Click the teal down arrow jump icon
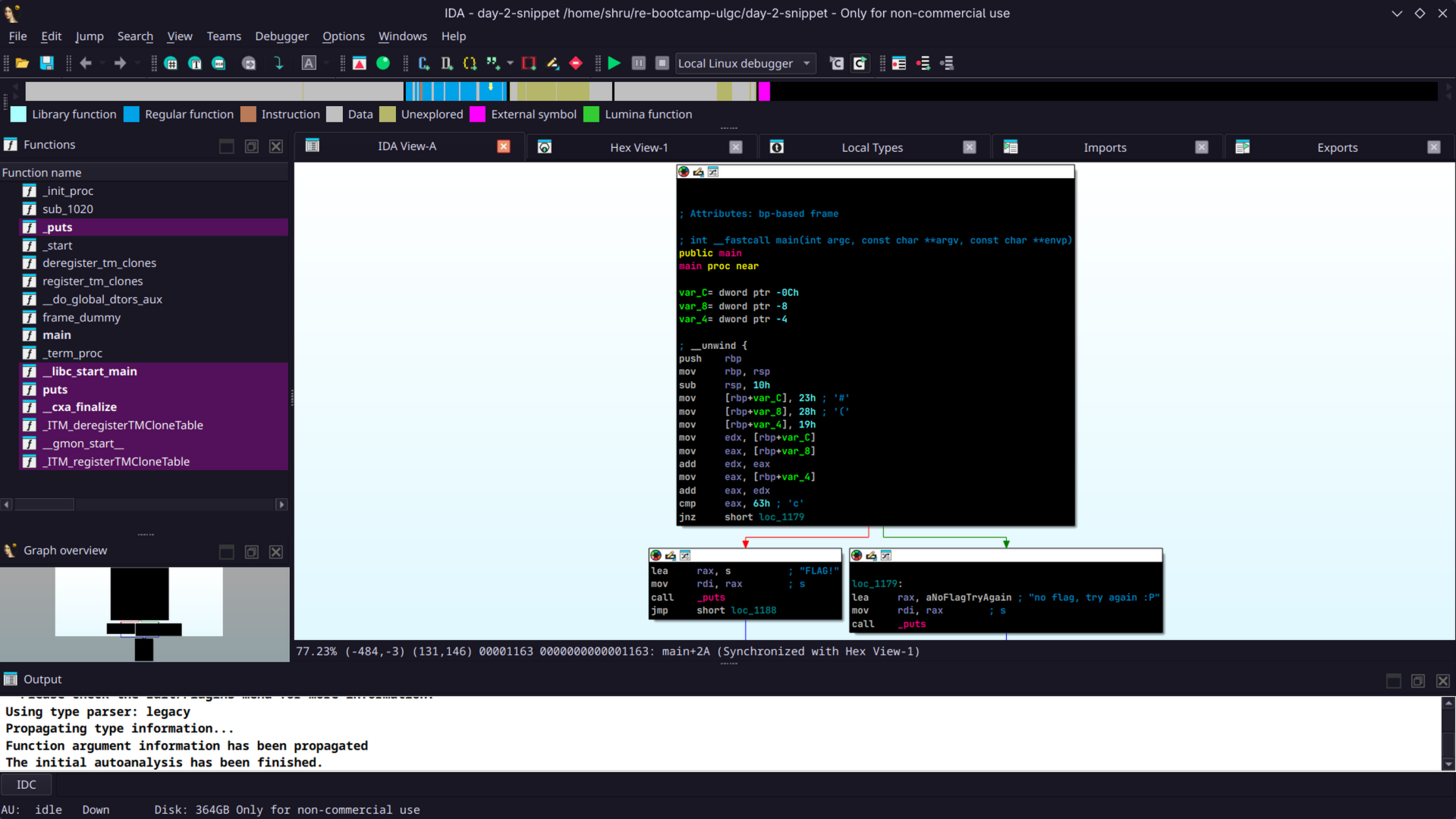 [278, 64]
